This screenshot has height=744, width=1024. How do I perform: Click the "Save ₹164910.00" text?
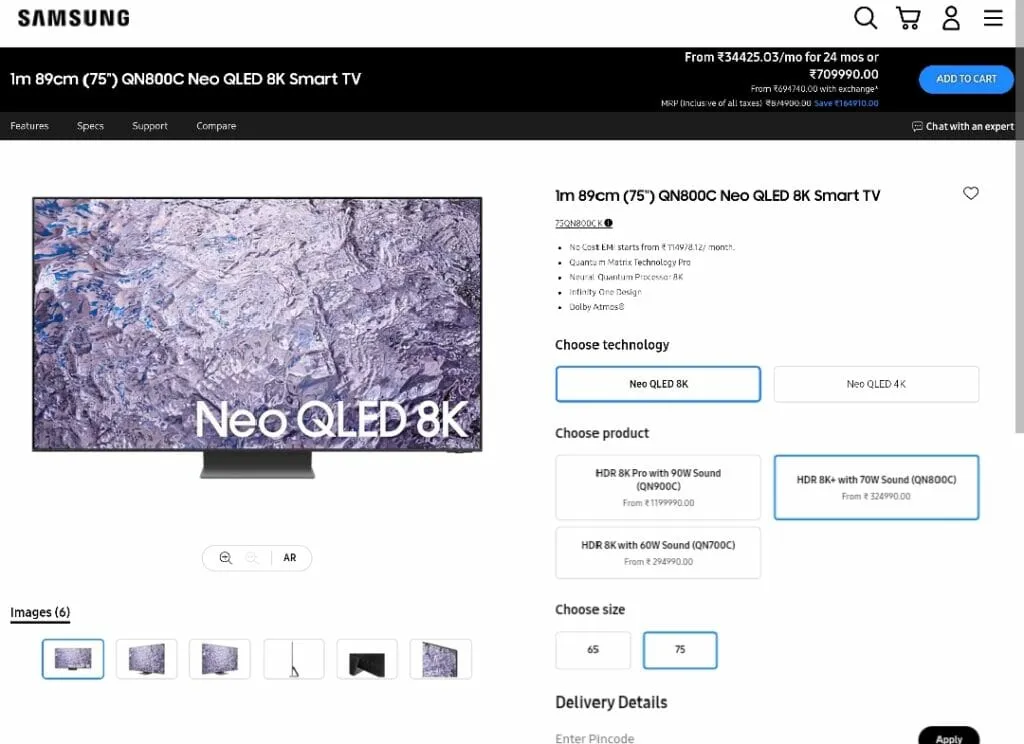click(x=846, y=103)
